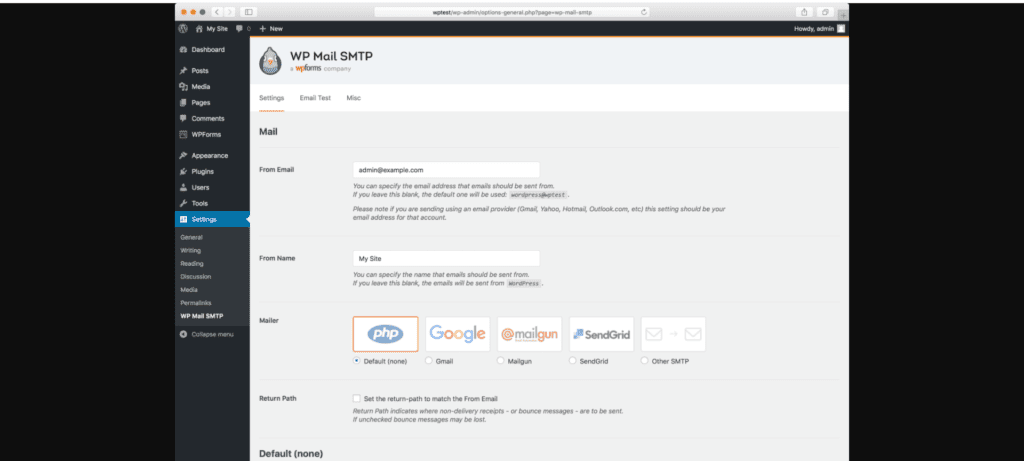
Task: Choose Other SMTP radio button
Action: pos(645,360)
